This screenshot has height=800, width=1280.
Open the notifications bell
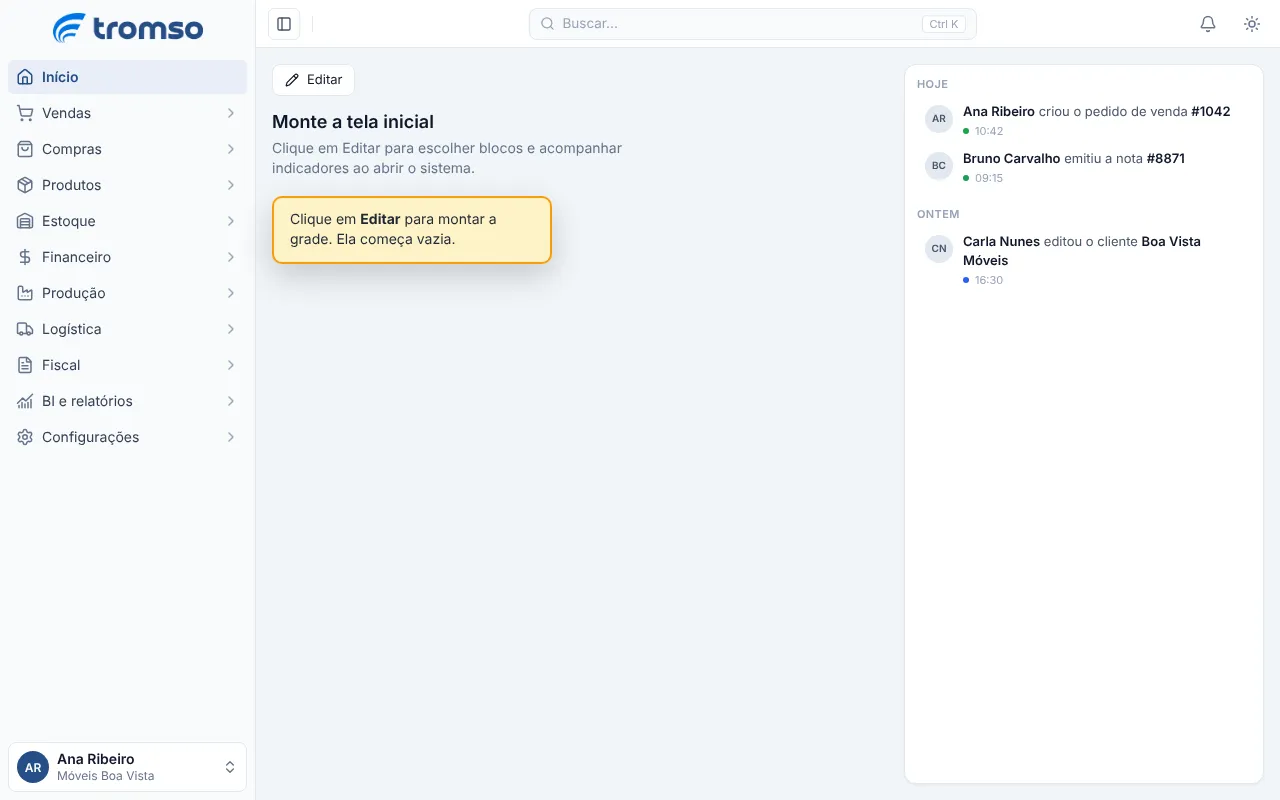[x=1208, y=24]
